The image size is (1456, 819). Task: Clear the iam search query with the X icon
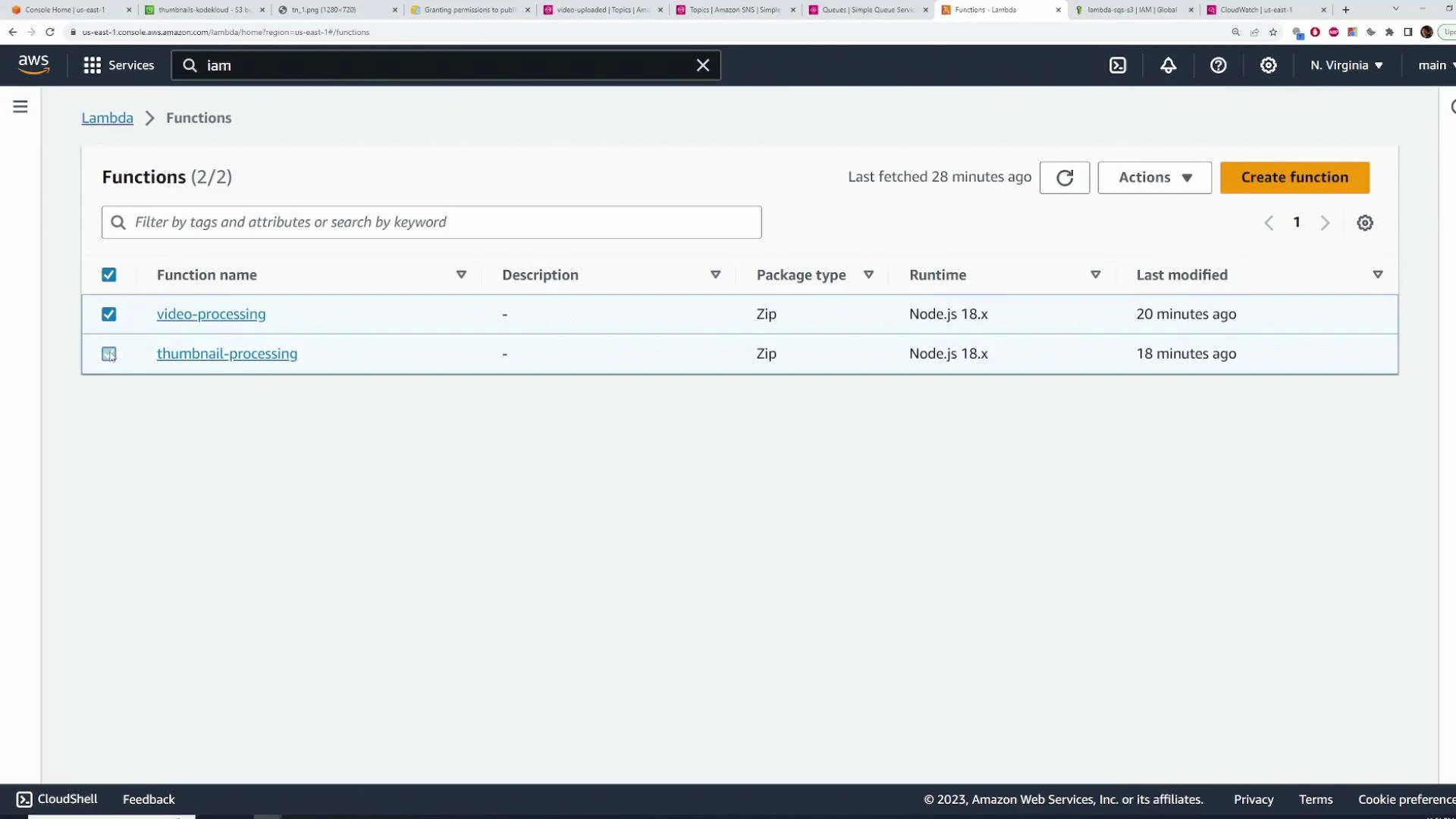702,65
